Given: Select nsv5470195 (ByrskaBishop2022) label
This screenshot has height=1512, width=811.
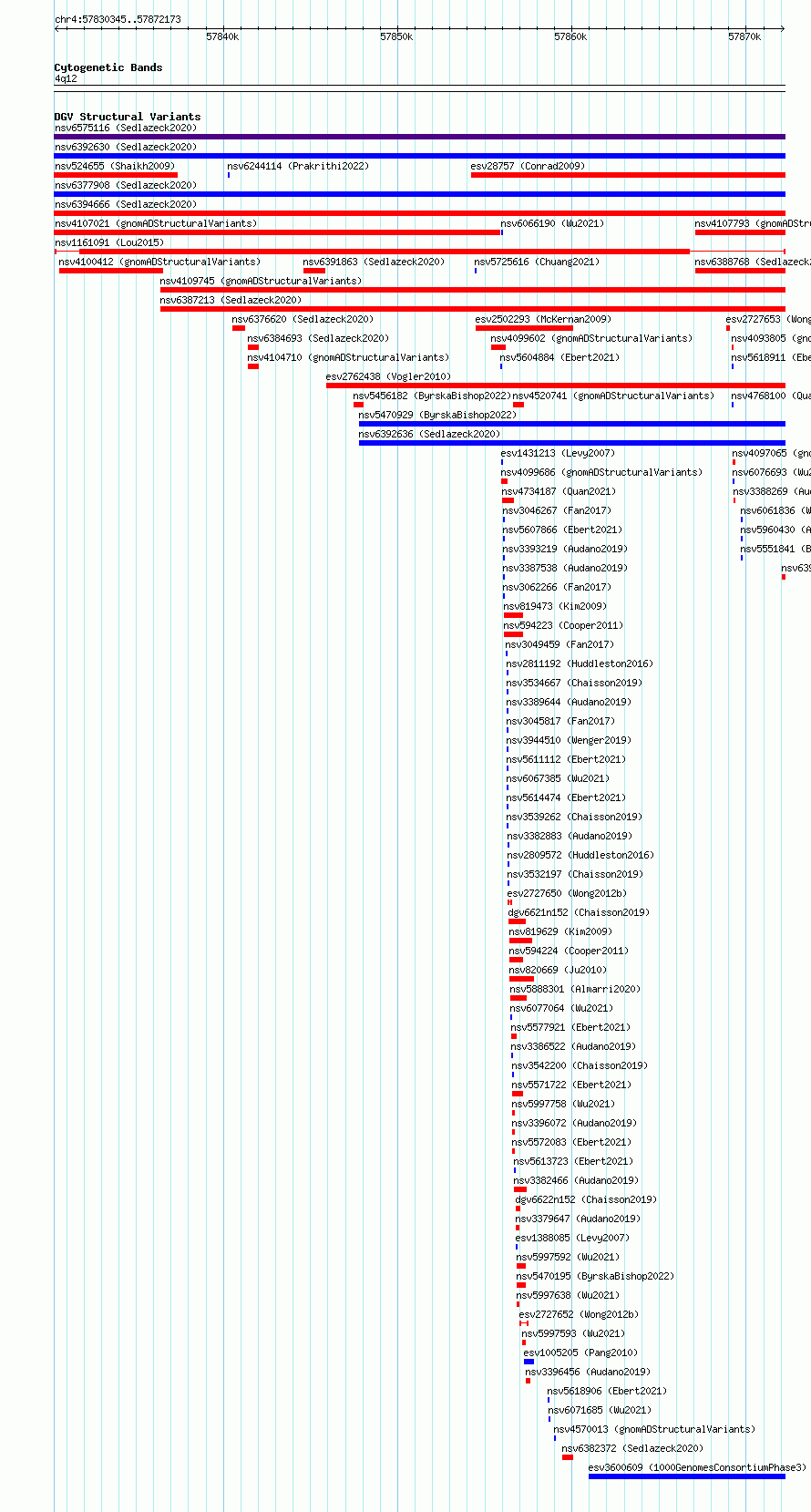Looking at the screenshot, I should [595, 1276].
